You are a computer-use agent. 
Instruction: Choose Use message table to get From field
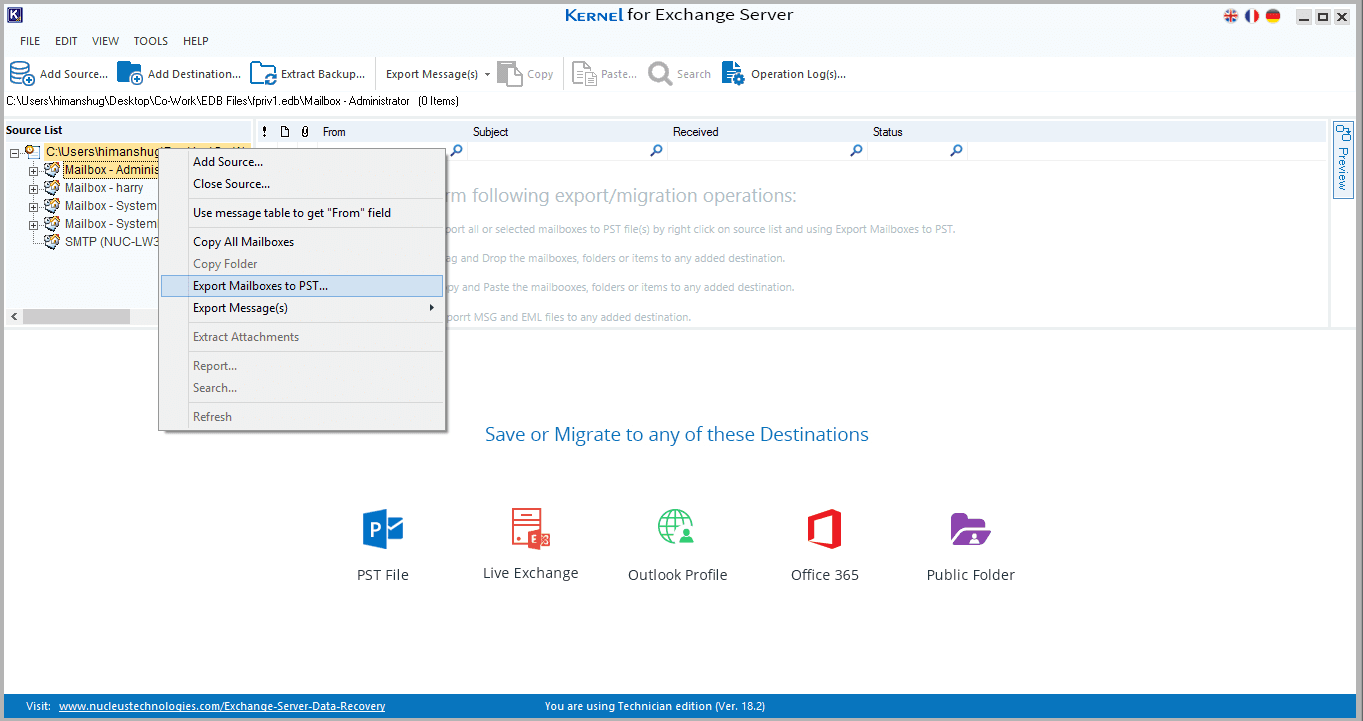coord(302,213)
